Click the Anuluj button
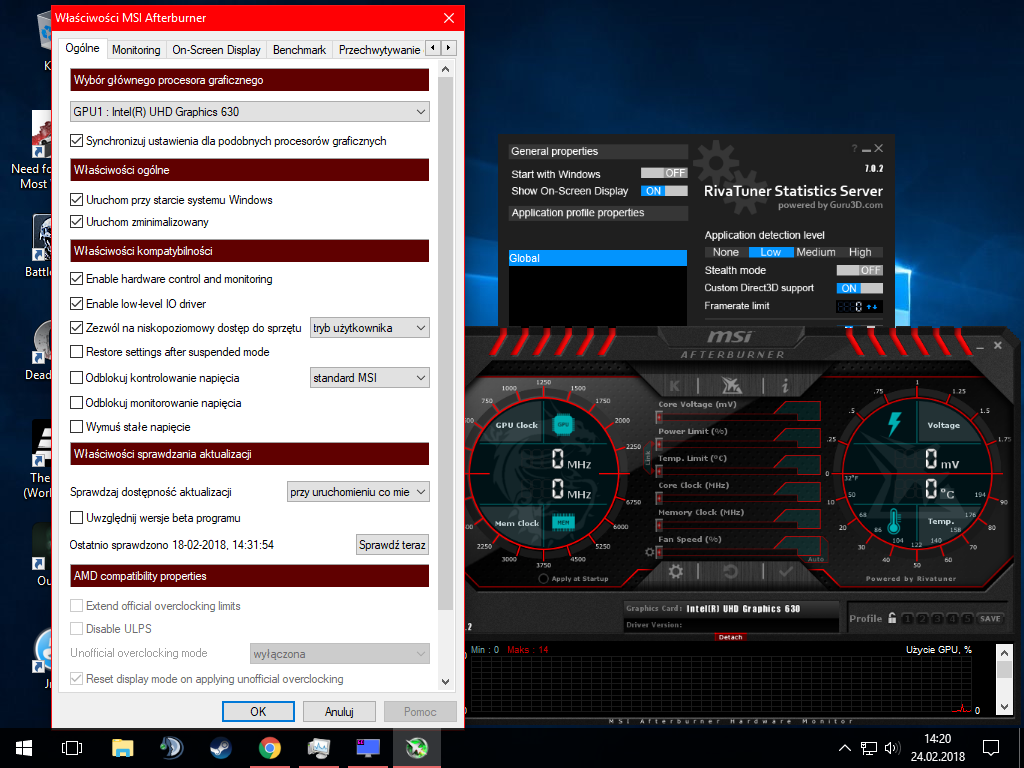This screenshot has height=768, width=1024. (339, 711)
